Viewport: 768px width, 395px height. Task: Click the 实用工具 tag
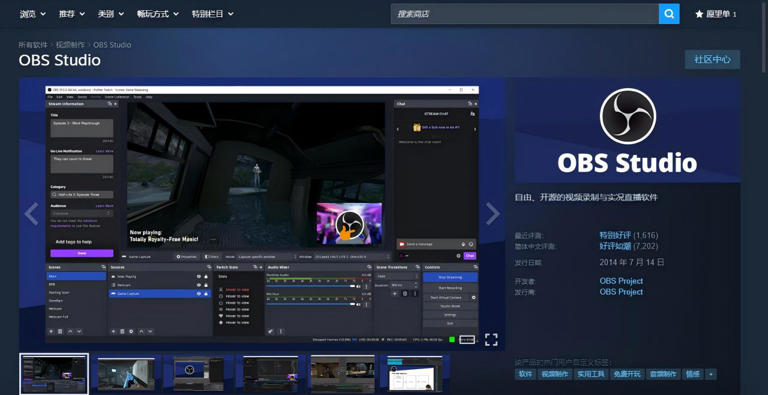pos(591,374)
